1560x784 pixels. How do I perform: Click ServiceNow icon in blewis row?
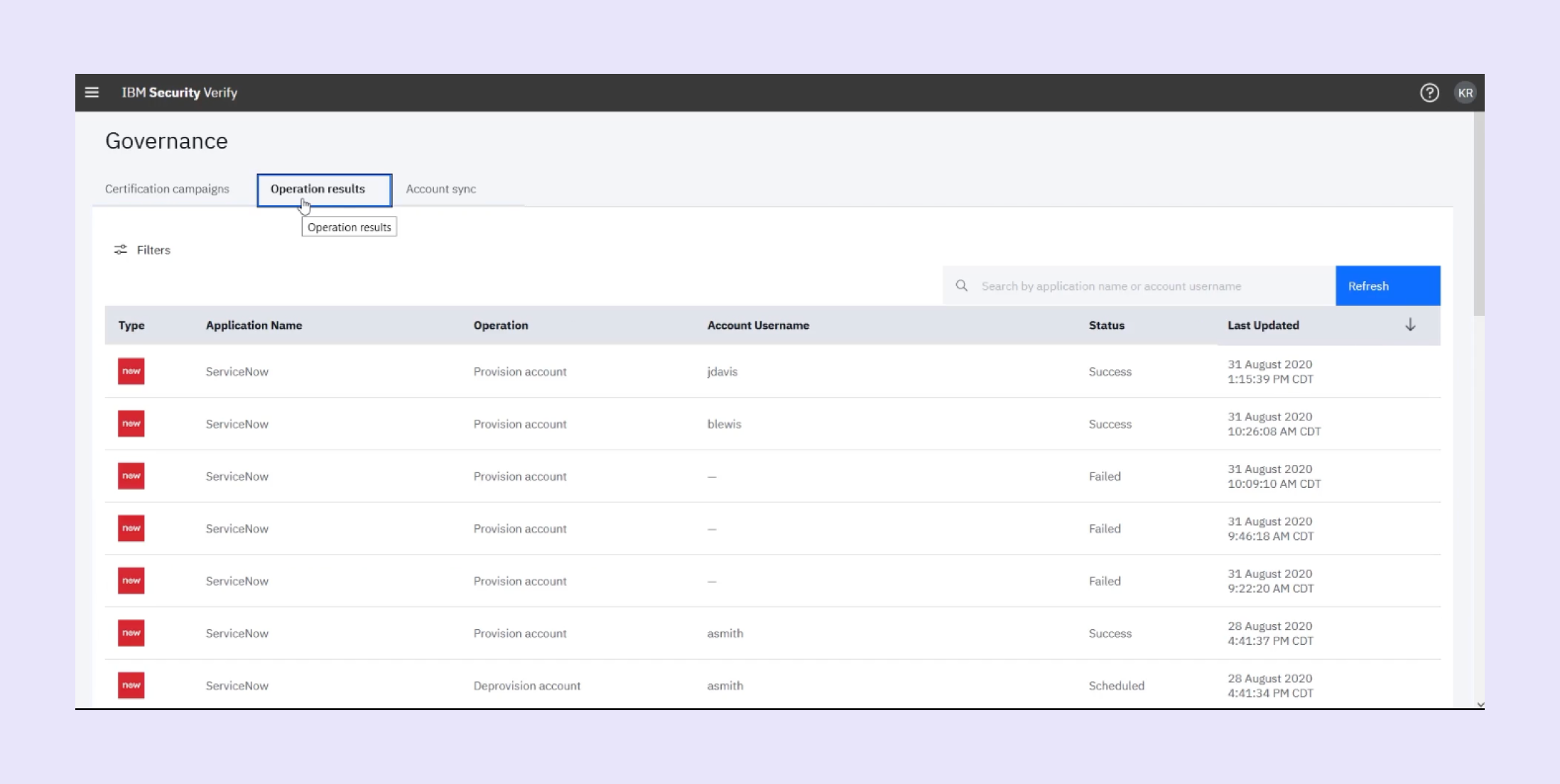(131, 424)
